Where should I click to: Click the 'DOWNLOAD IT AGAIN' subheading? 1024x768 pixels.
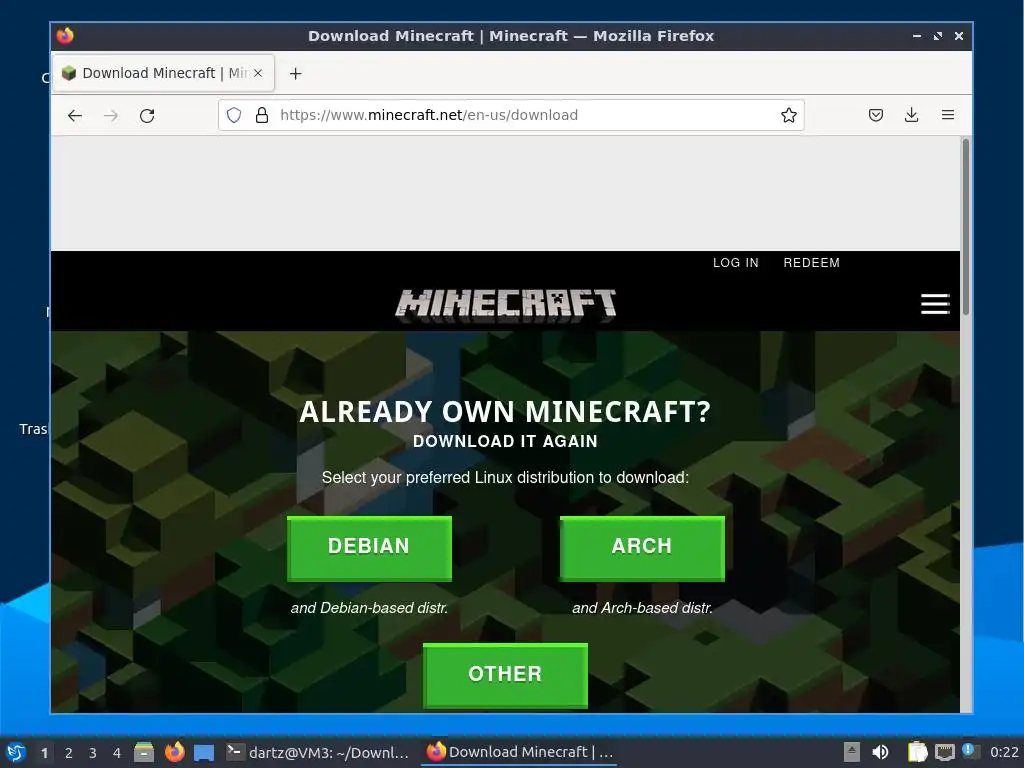pyautogui.click(x=505, y=441)
